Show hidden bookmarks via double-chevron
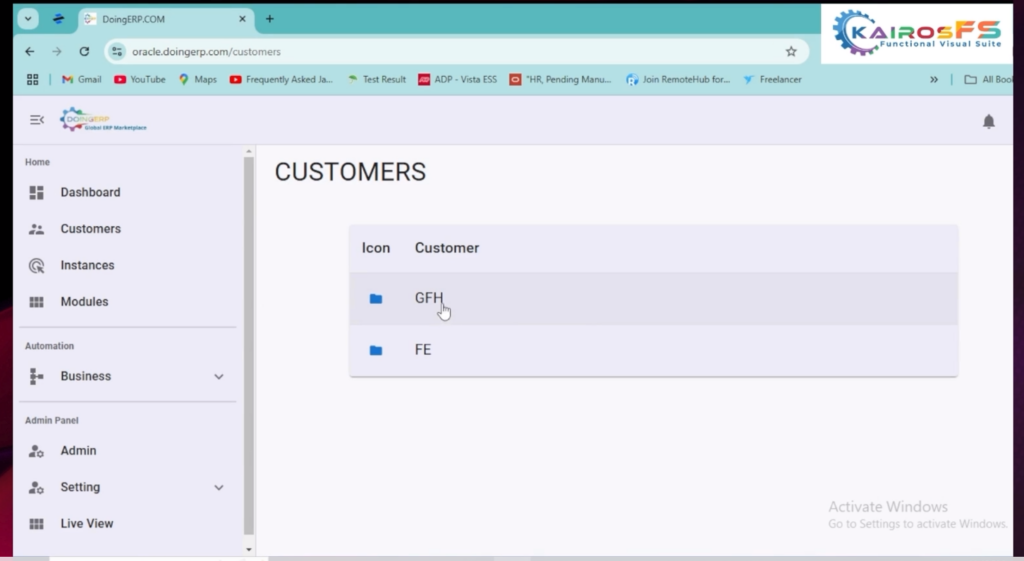This screenshot has width=1024, height=561. point(934,79)
